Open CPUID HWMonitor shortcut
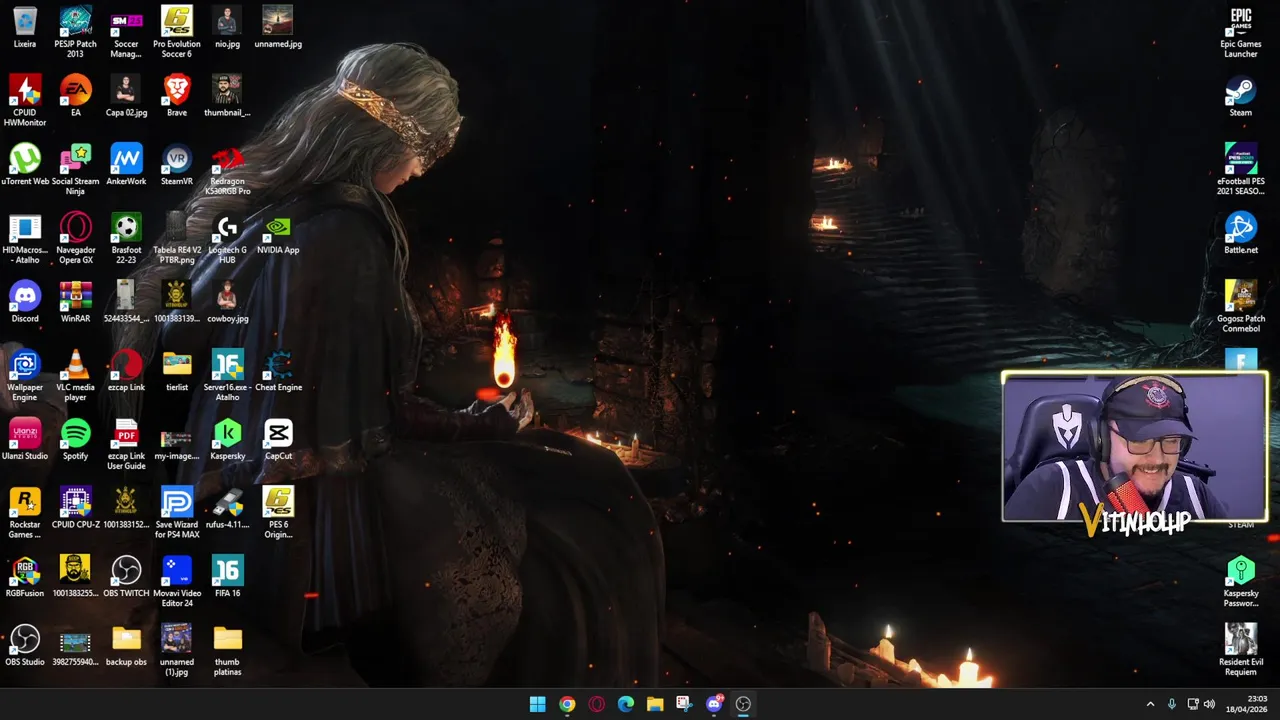The width and height of the screenshot is (1280, 720). (x=25, y=100)
